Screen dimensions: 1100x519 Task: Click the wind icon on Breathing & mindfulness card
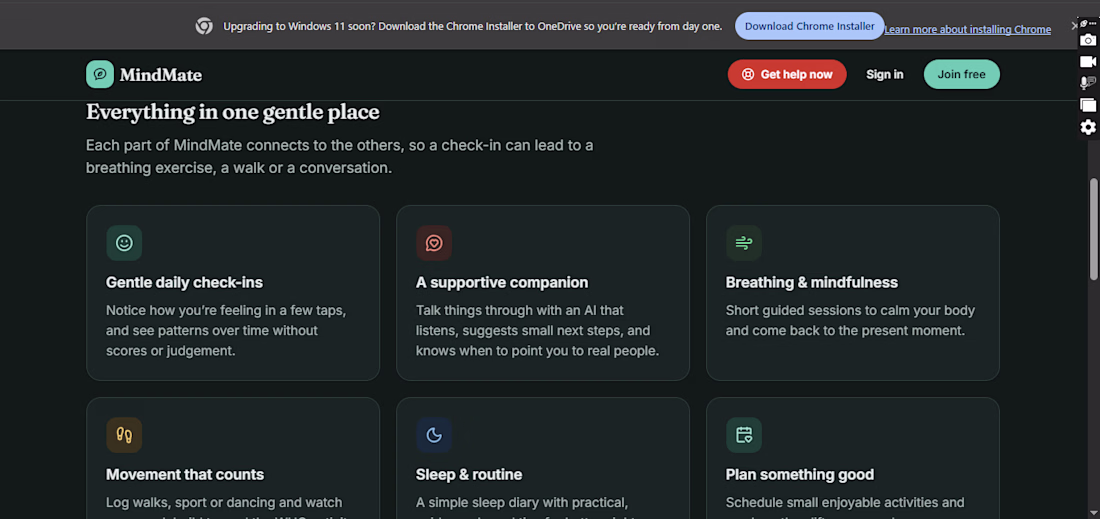[x=744, y=243]
